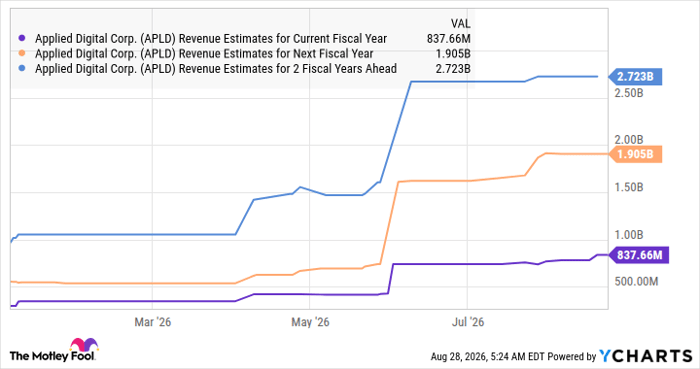Select the 'Revenue Estimates for Next Fiscal Year' legend text
Image resolution: width=700 pixels, height=369 pixels.
(204, 54)
